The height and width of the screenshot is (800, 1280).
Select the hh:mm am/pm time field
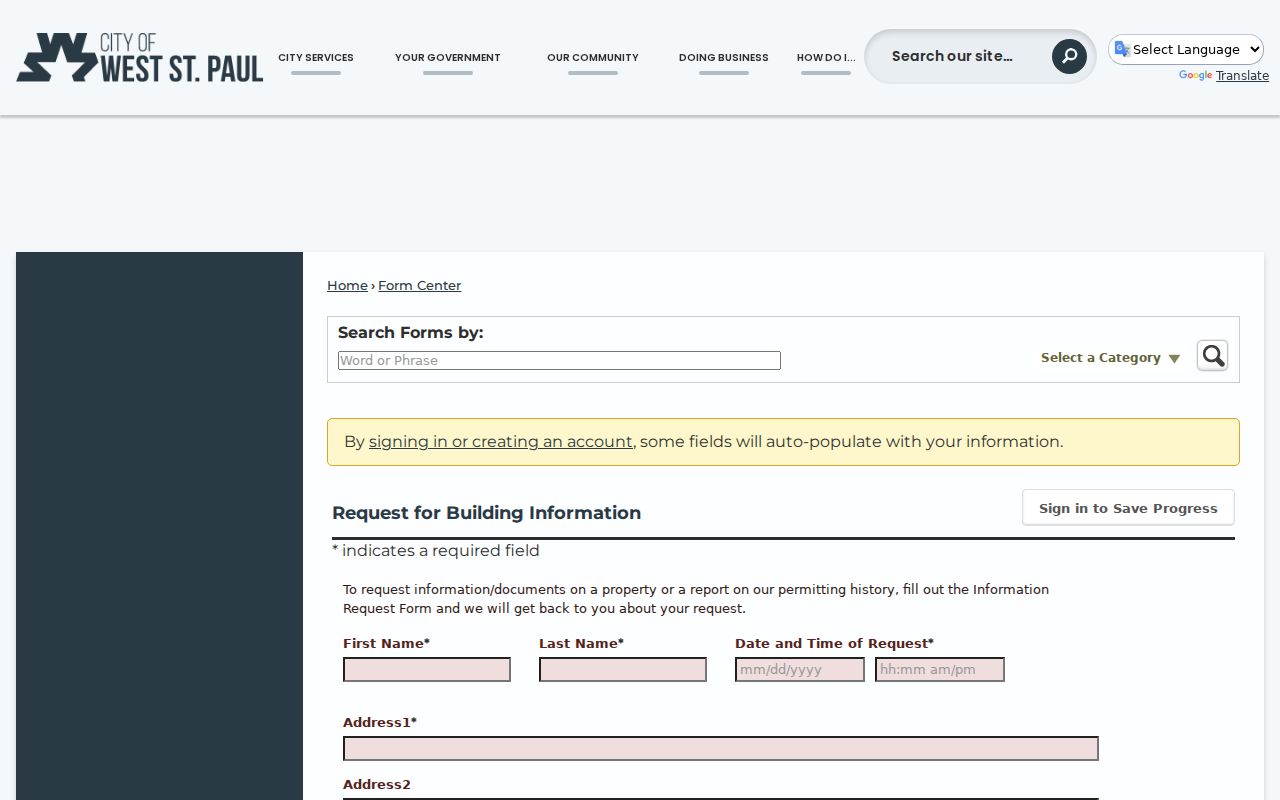tap(940, 670)
